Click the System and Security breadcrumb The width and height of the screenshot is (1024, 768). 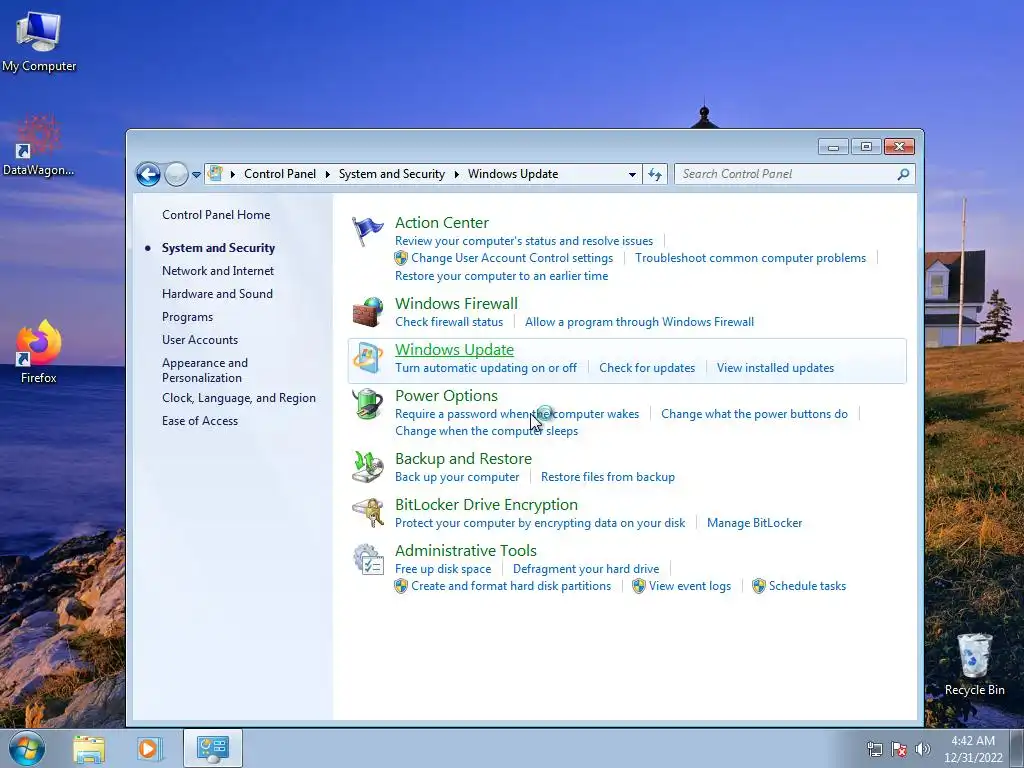(391, 174)
